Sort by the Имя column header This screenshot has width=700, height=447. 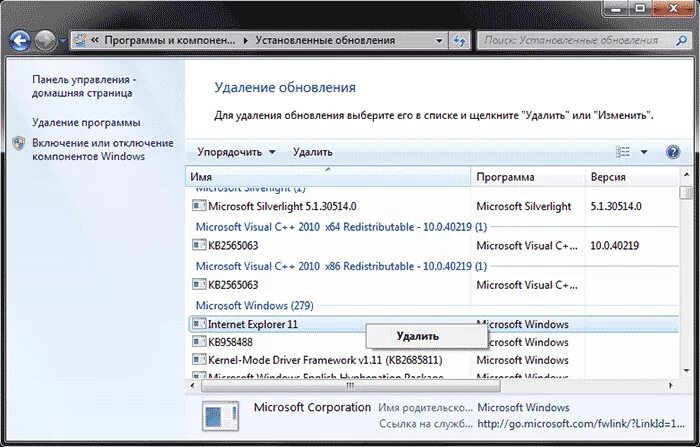pos(328,177)
